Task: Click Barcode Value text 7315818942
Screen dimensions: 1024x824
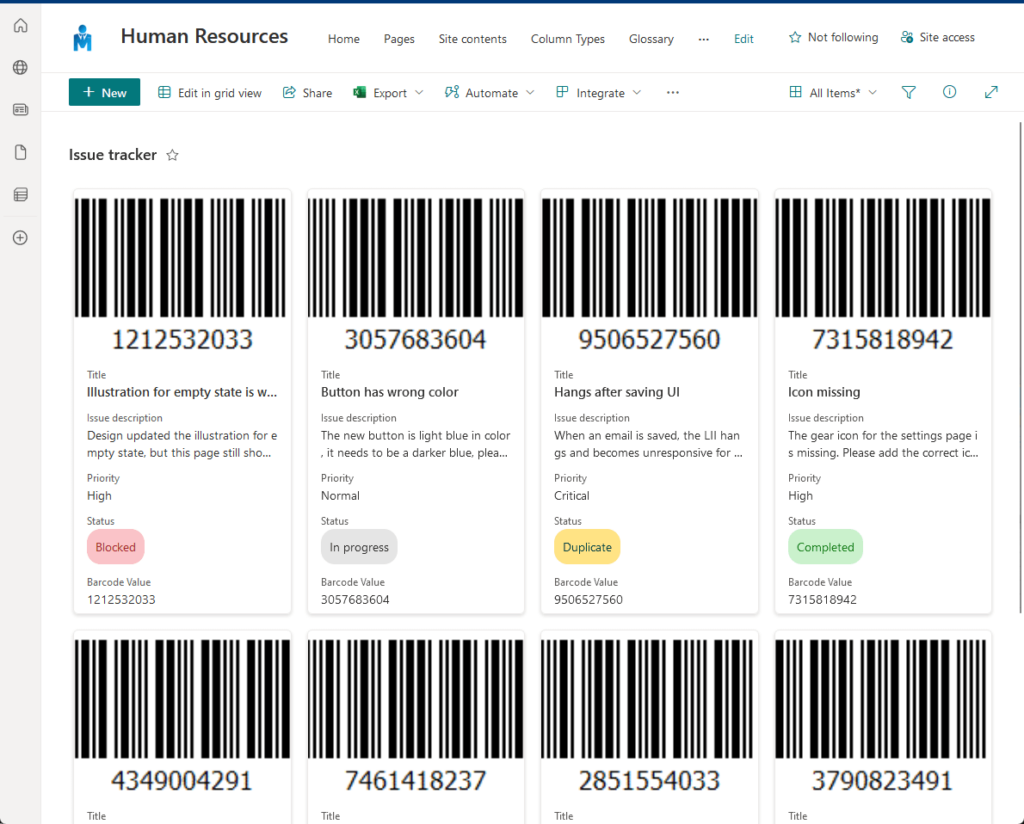Action: 822,599
